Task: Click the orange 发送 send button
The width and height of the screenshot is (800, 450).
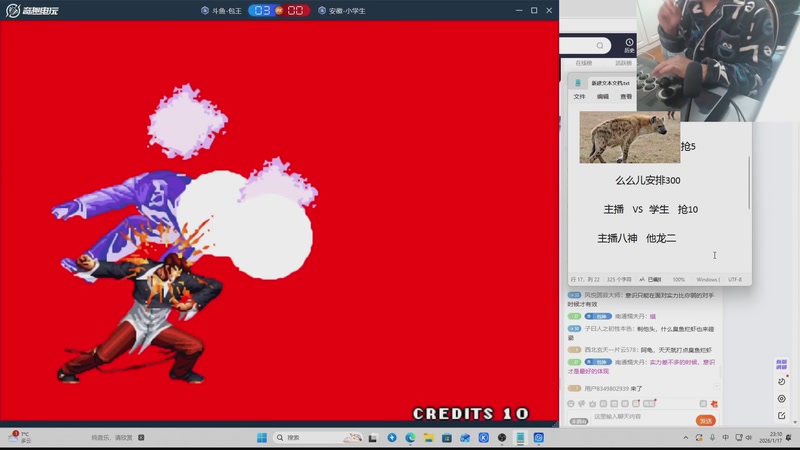Action: (706, 421)
